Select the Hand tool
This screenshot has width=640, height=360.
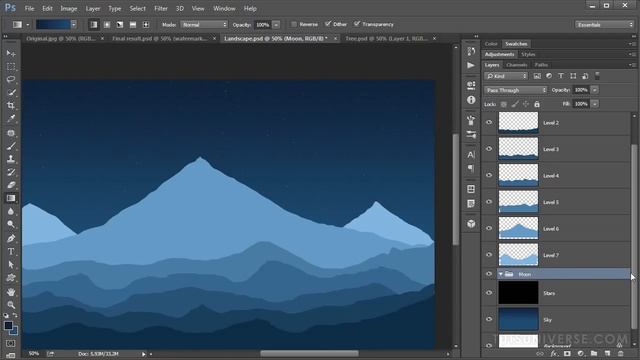(x=11, y=291)
